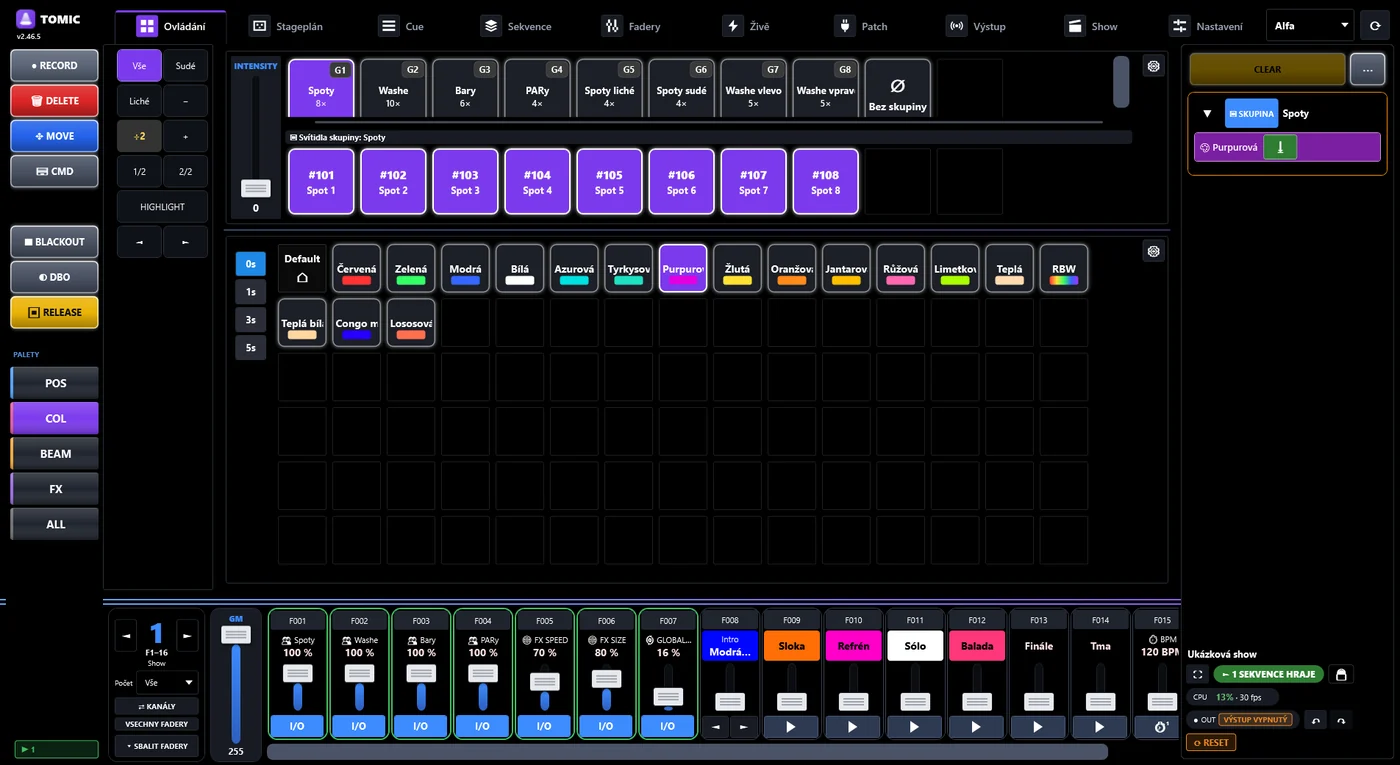Open the Počet Vše dropdown
This screenshot has width=1400, height=765.
click(x=168, y=683)
